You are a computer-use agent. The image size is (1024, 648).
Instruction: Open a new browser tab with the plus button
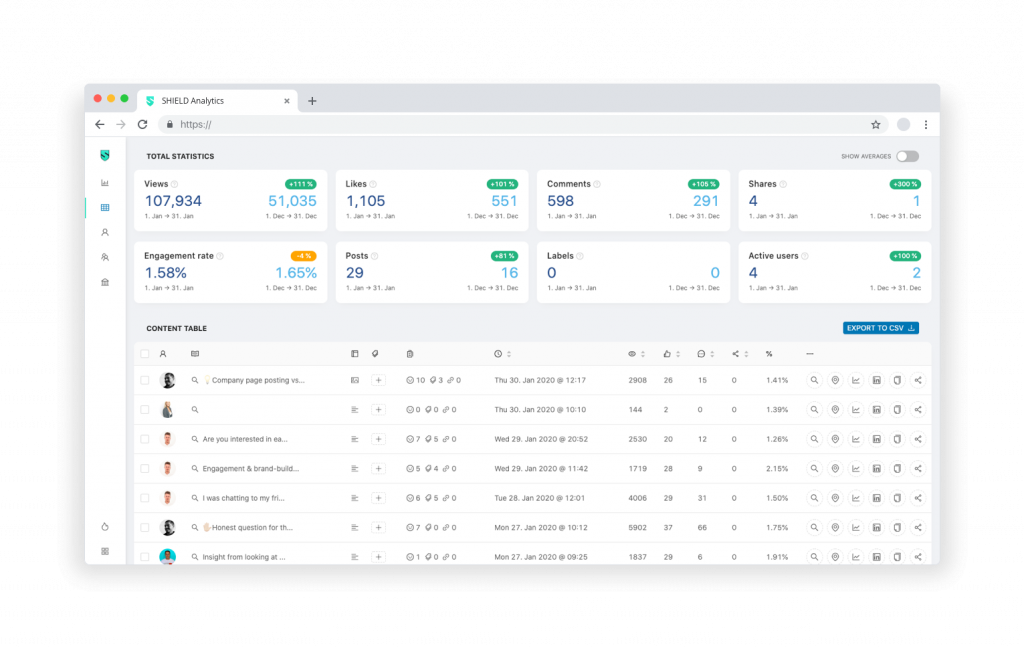[313, 100]
